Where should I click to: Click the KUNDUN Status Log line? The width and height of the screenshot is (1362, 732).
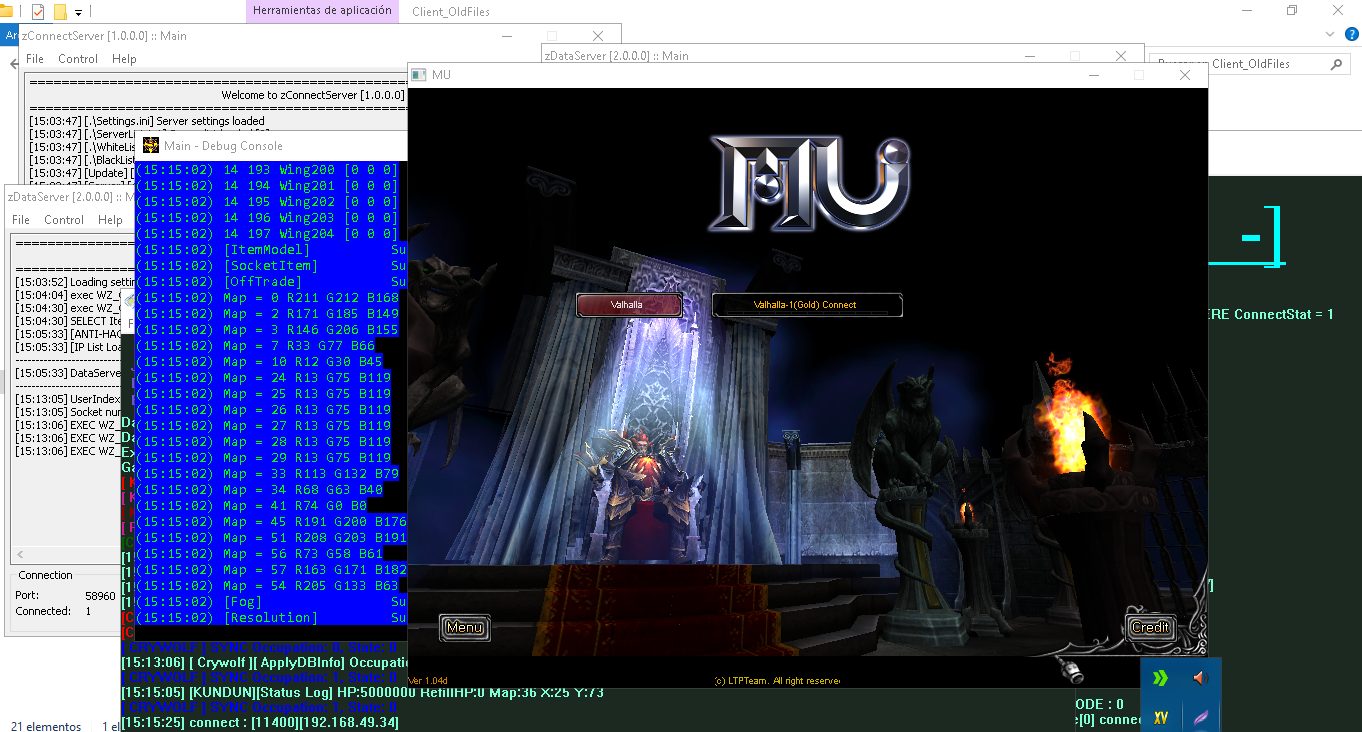362,692
